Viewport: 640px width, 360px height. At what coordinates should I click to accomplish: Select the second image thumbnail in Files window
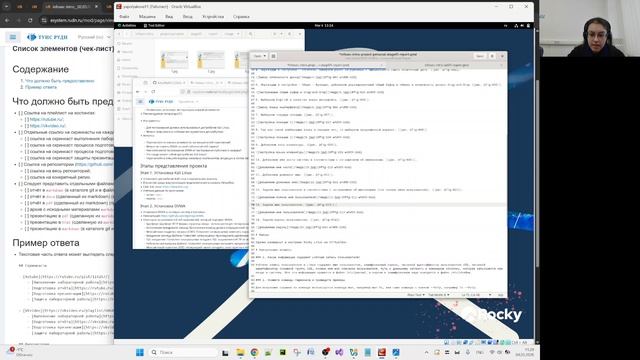click(211, 60)
